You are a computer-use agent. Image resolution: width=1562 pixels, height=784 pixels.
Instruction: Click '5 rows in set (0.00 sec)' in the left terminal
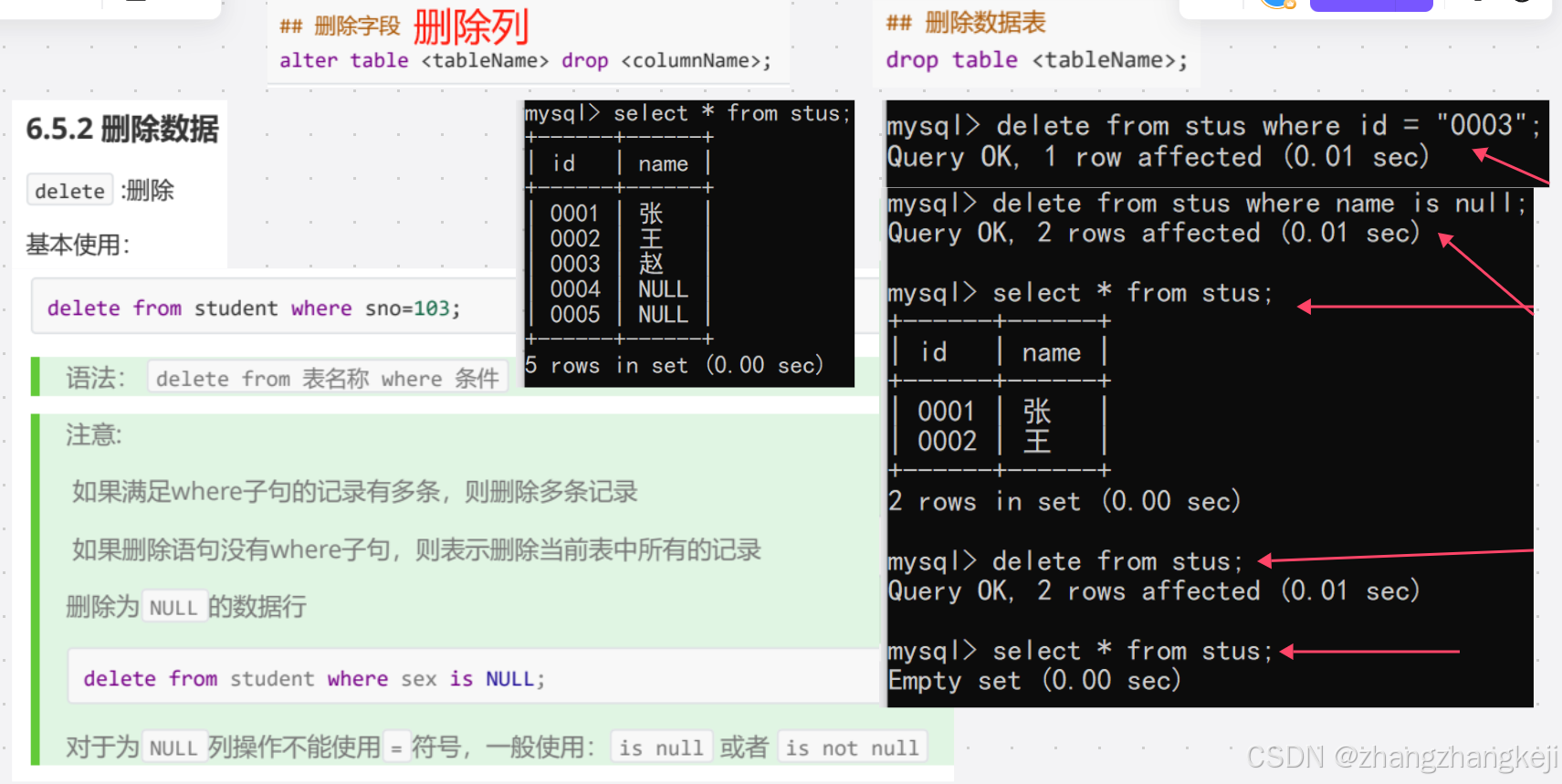(674, 366)
